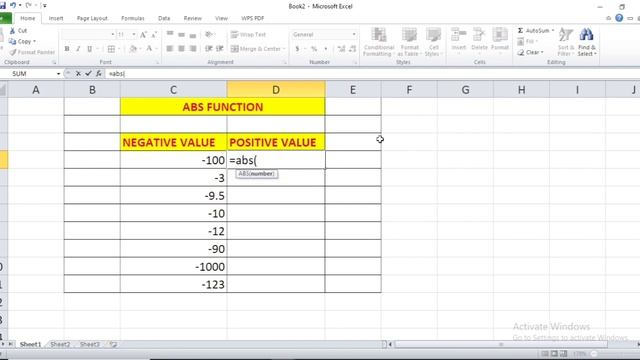The height and width of the screenshot is (360, 640).
Task: Open the Clear dropdown menu
Action: click(530, 52)
